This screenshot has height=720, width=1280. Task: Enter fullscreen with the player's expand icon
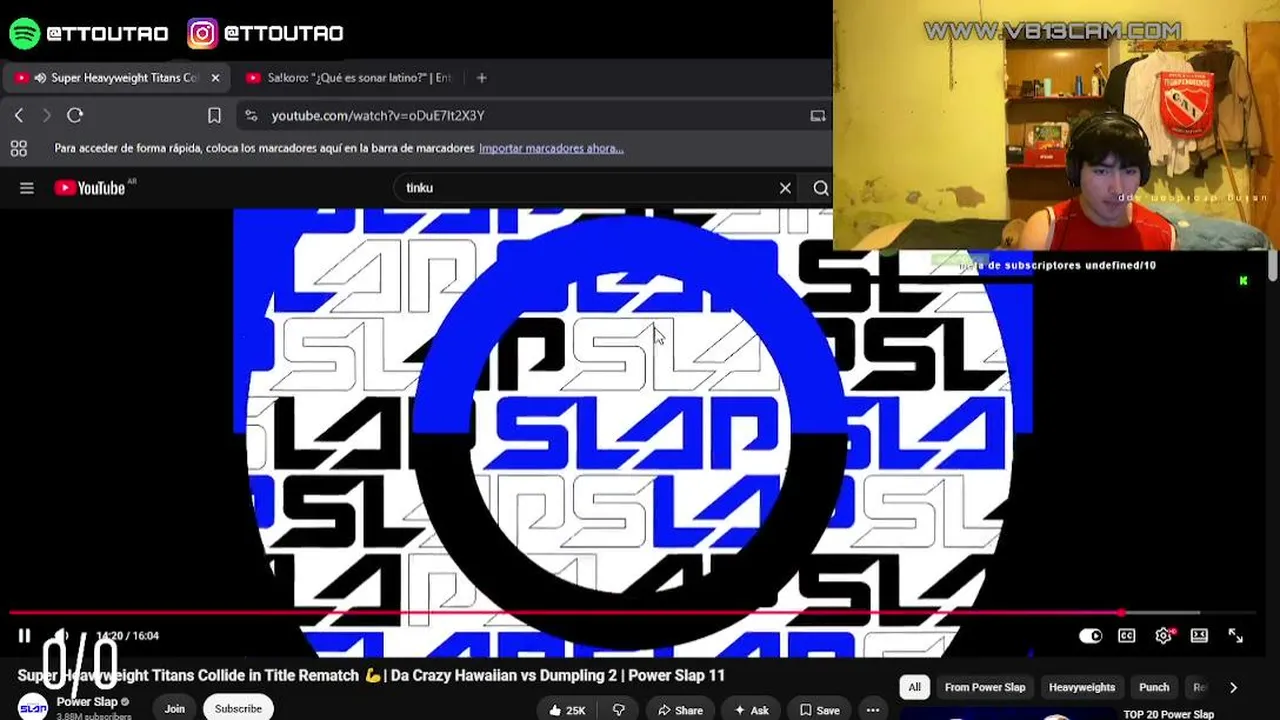(1236, 636)
